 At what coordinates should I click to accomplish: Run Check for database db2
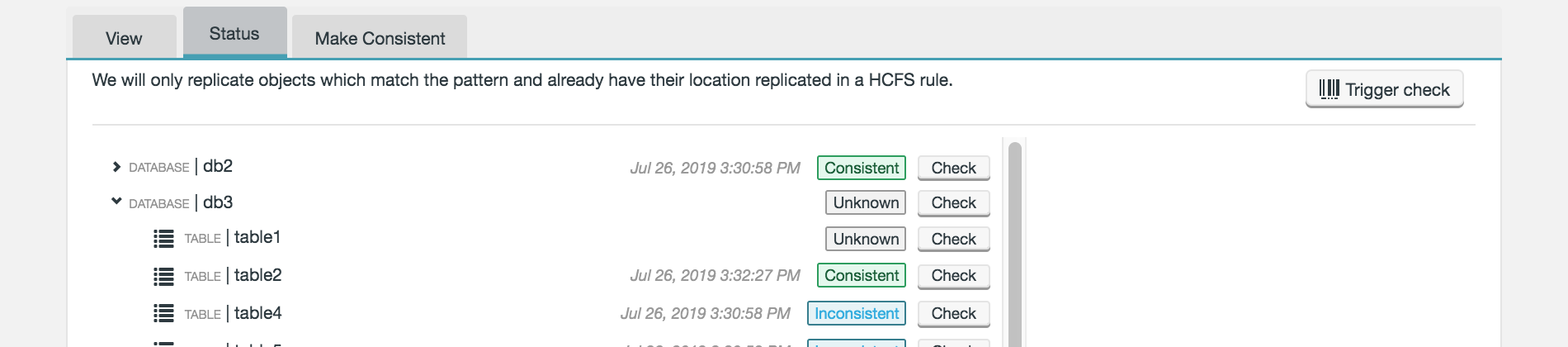coord(953,168)
